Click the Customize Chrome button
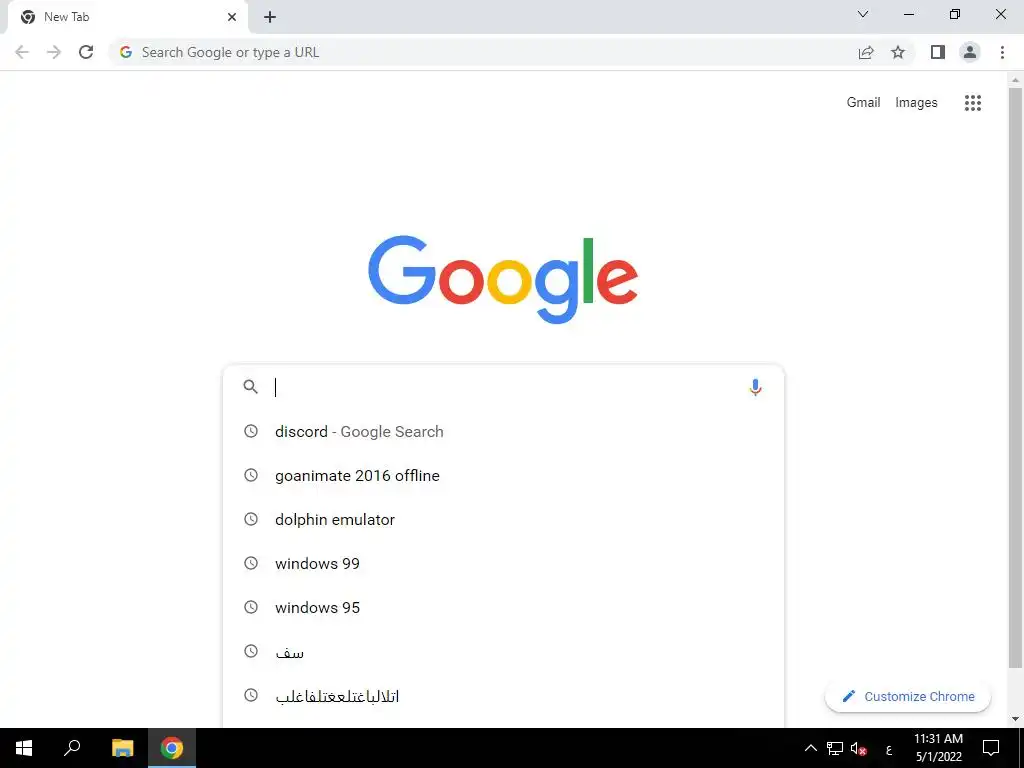 (x=908, y=696)
